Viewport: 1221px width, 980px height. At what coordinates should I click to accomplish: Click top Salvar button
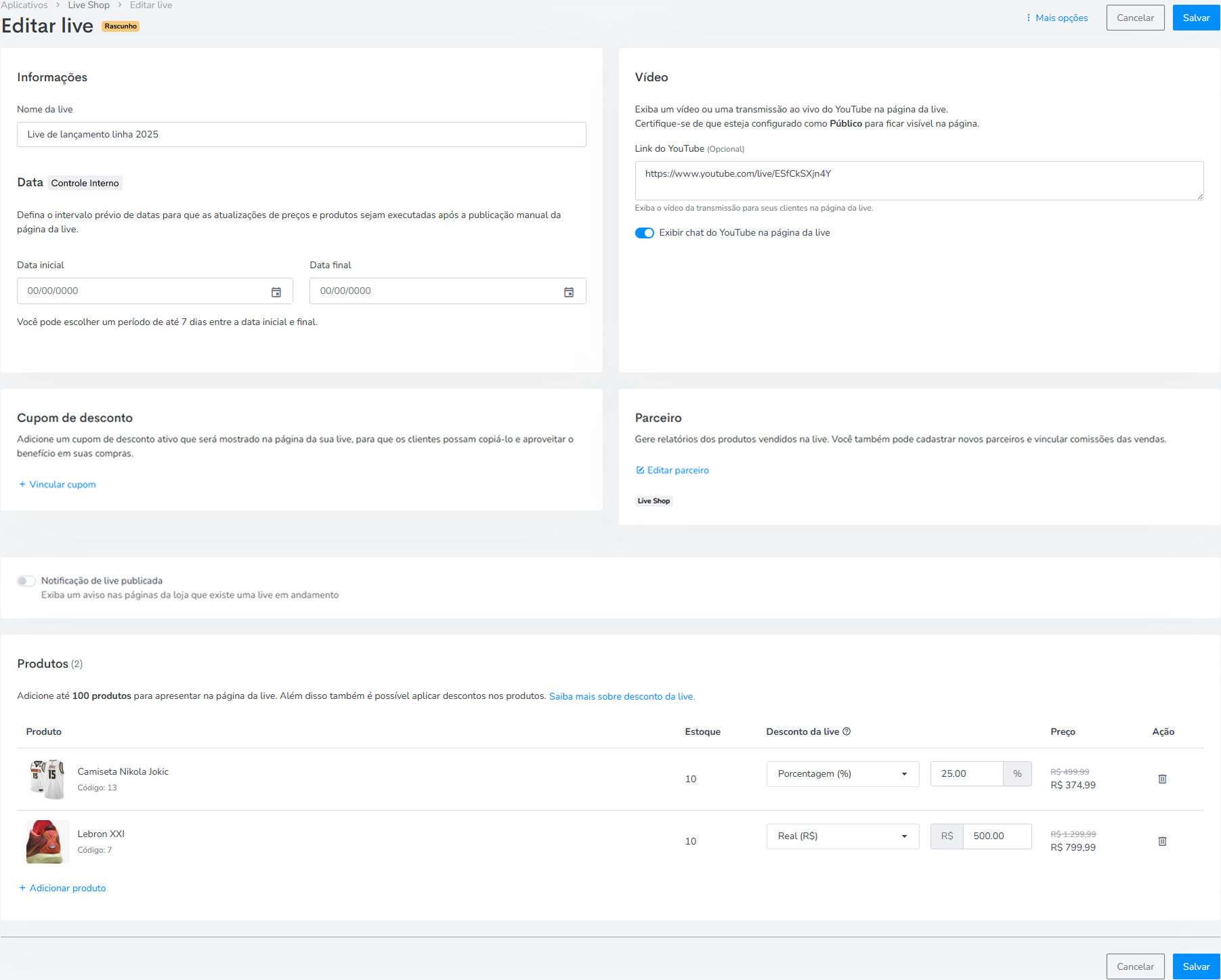pos(1196,18)
